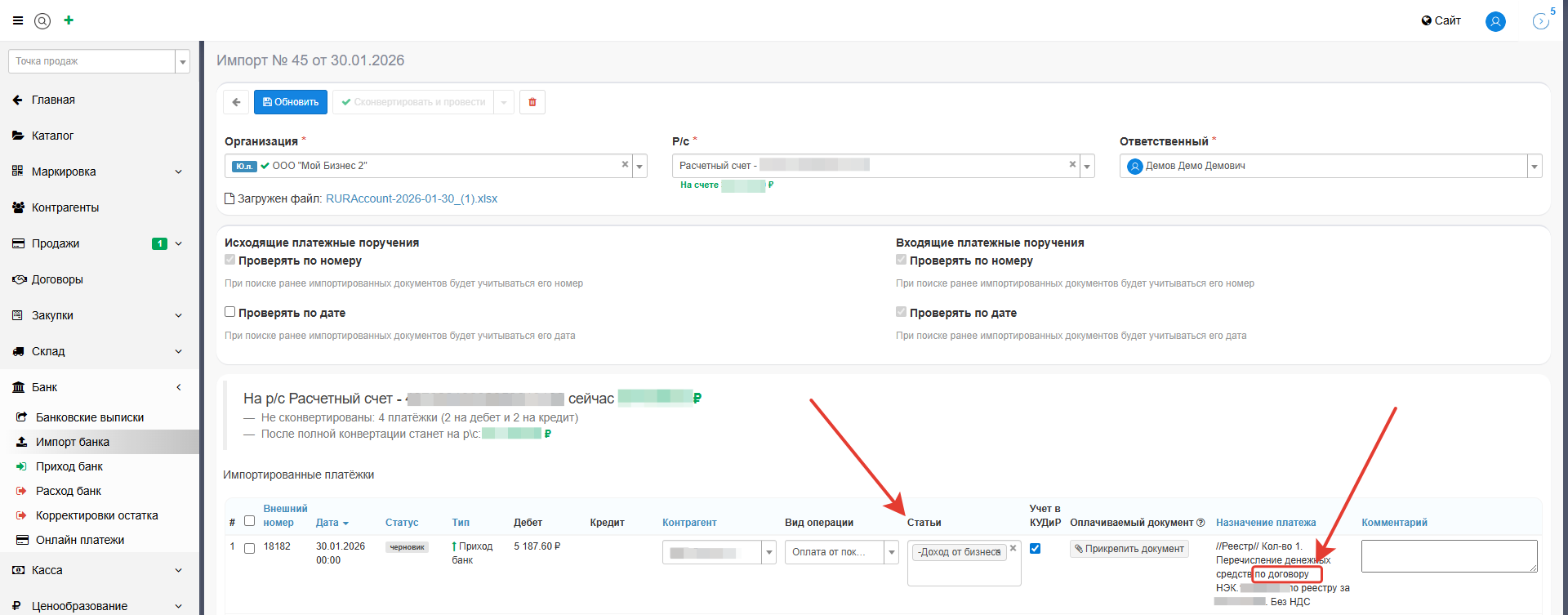Viewport: 1568px width, 615px height.
Task: Open Банковские выписки in the sidebar
Action: tap(90, 417)
